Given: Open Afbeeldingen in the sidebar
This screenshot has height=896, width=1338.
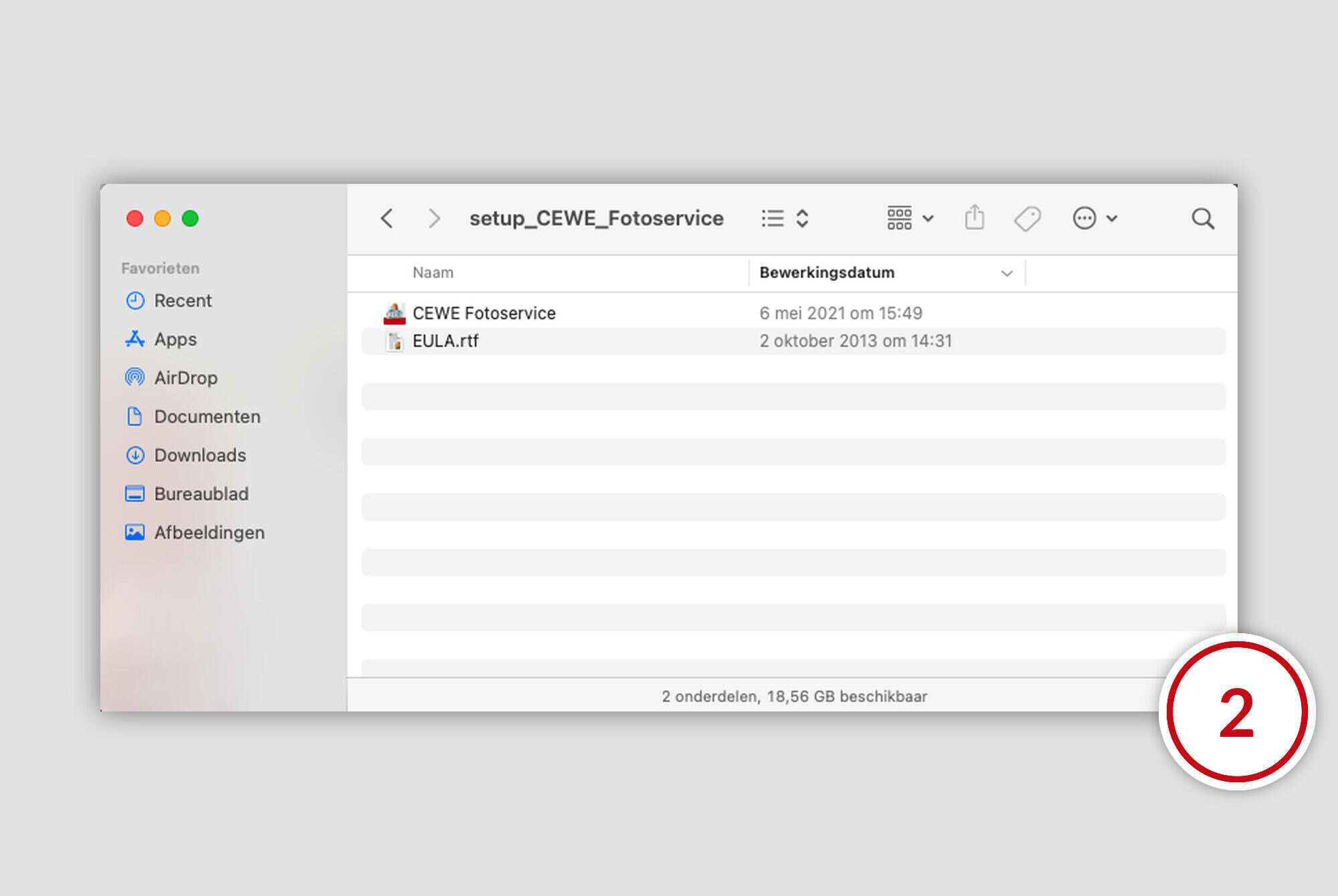Looking at the screenshot, I should pyautogui.click(x=209, y=533).
